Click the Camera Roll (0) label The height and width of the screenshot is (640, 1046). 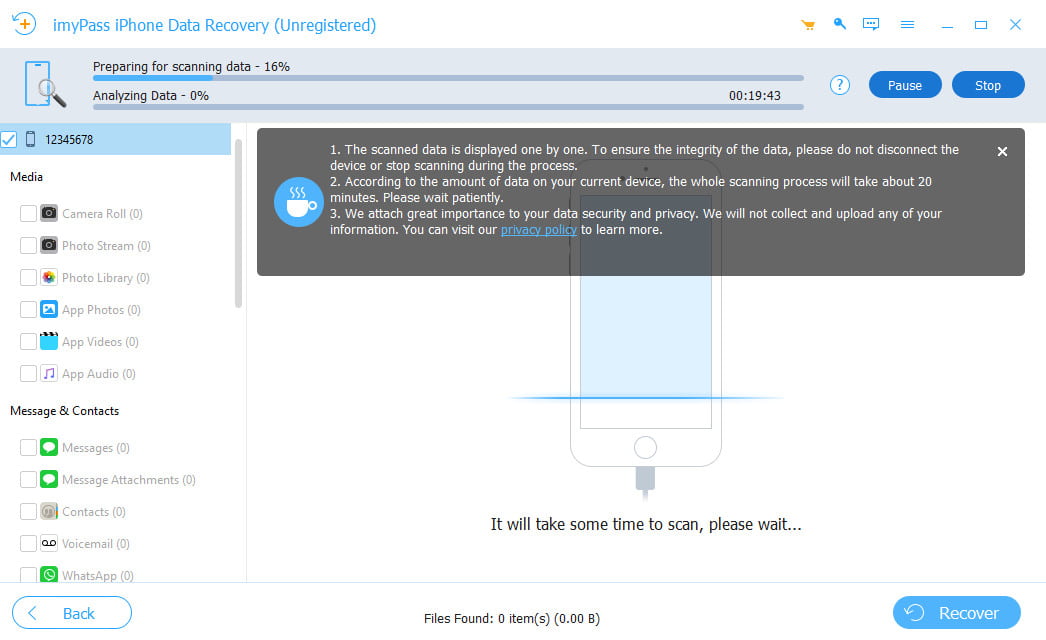coord(102,214)
